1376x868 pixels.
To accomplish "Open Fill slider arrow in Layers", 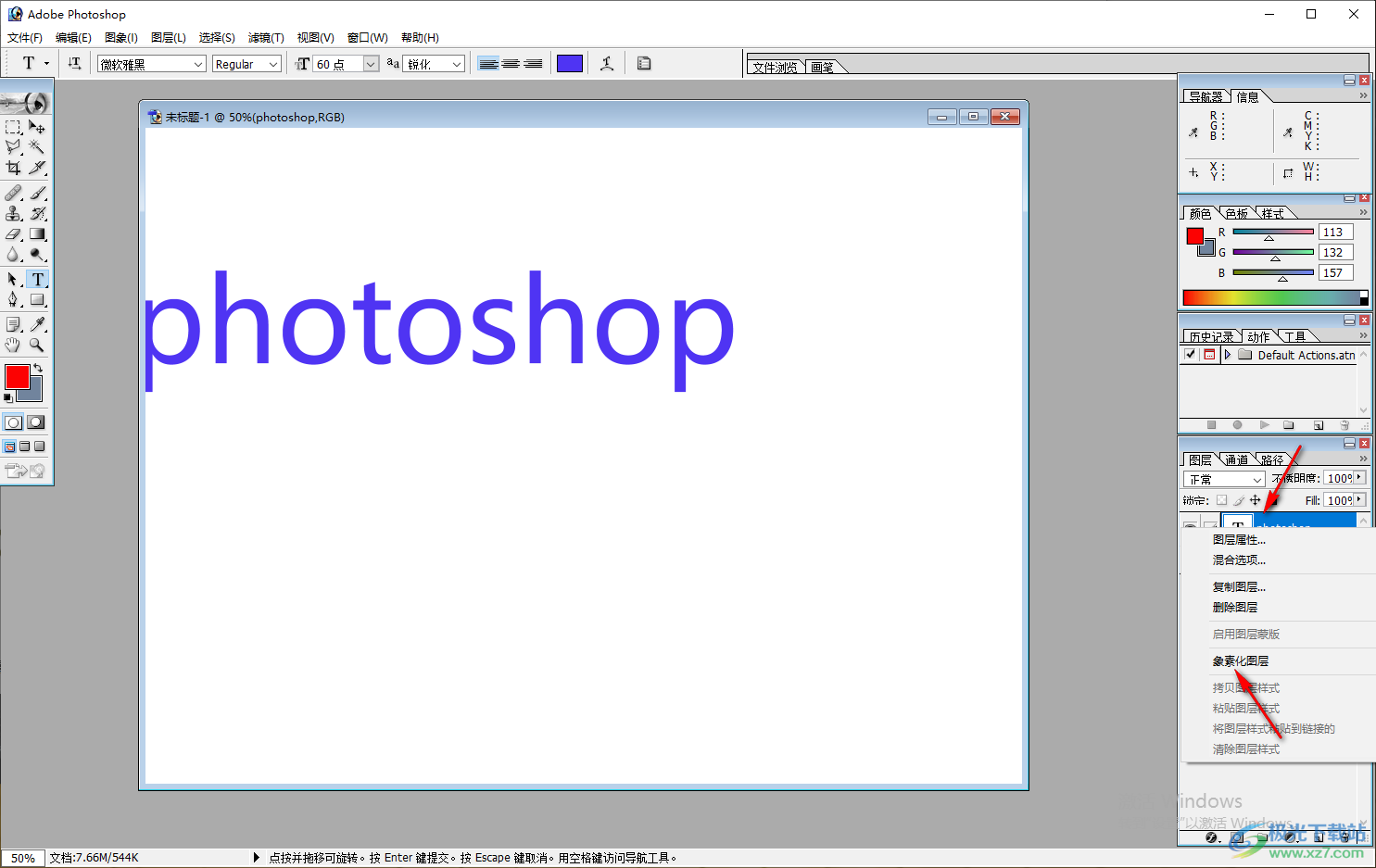I will pos(1359,500).
